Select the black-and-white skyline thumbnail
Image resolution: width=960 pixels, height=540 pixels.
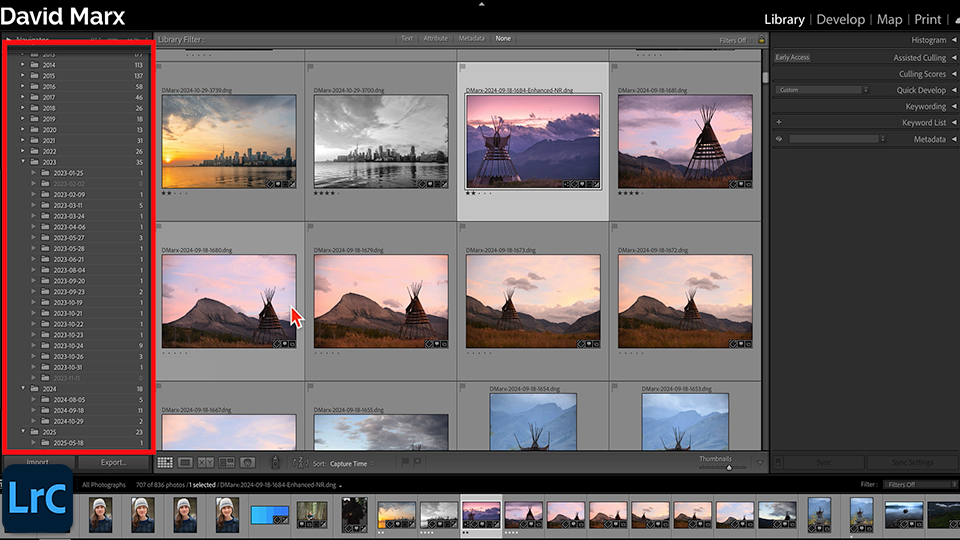click(381, 141)
